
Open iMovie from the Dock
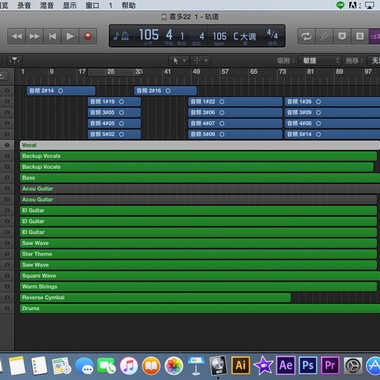coord(263,365)
